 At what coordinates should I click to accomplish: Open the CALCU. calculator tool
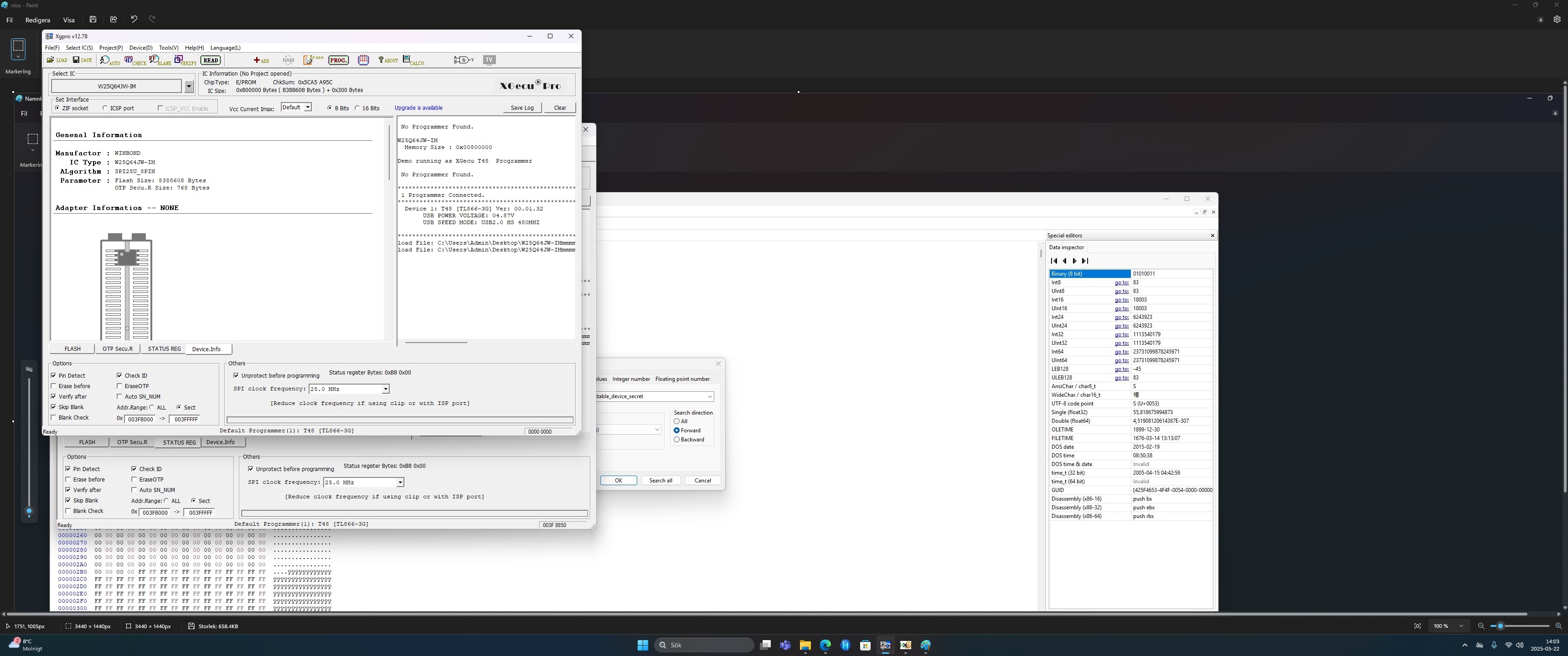(413, 60)
